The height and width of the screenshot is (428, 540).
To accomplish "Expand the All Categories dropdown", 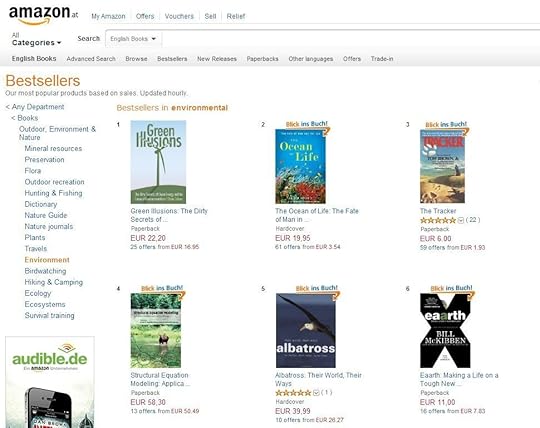I will point(36,39).
